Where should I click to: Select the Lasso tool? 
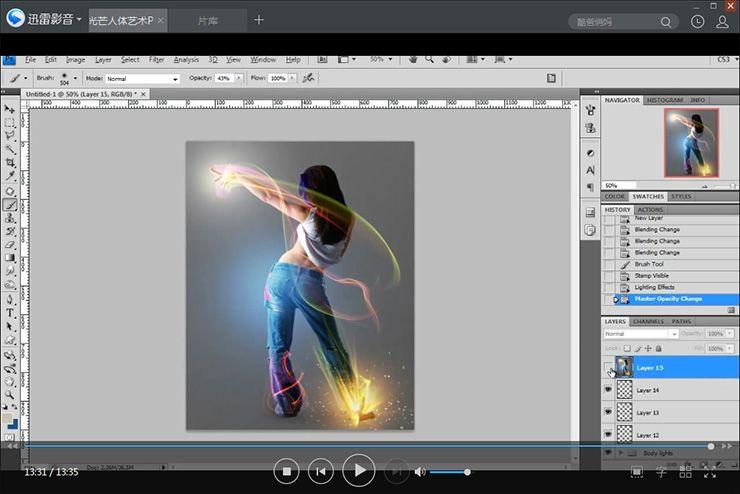9,136
